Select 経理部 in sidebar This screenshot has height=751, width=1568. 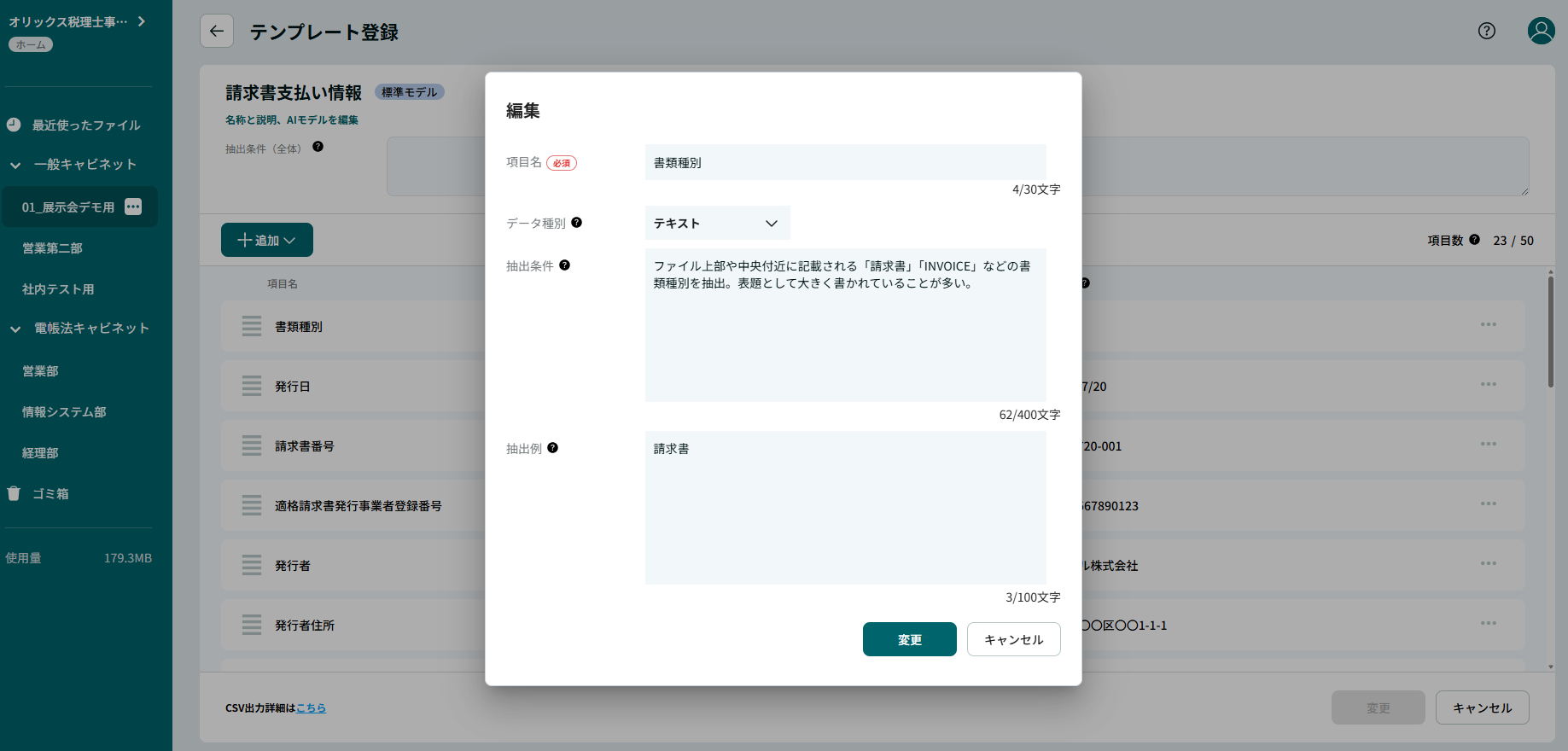[x=40, y=452]
